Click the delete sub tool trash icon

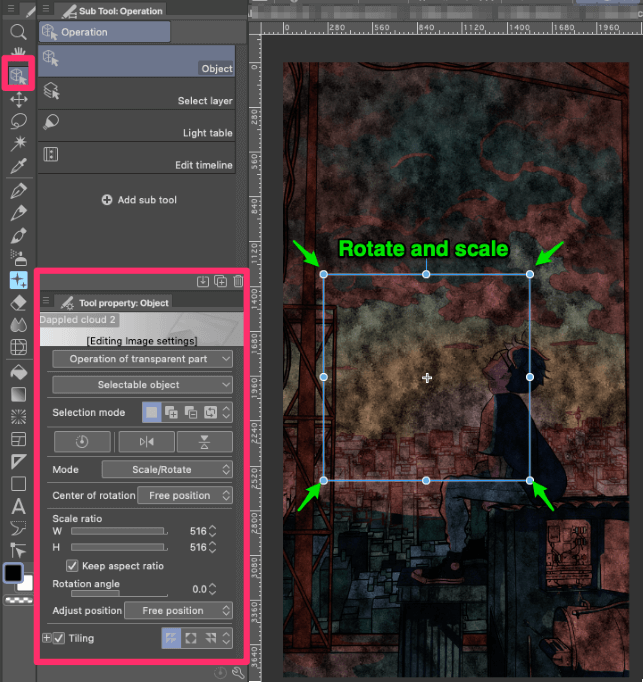(238, 281)
